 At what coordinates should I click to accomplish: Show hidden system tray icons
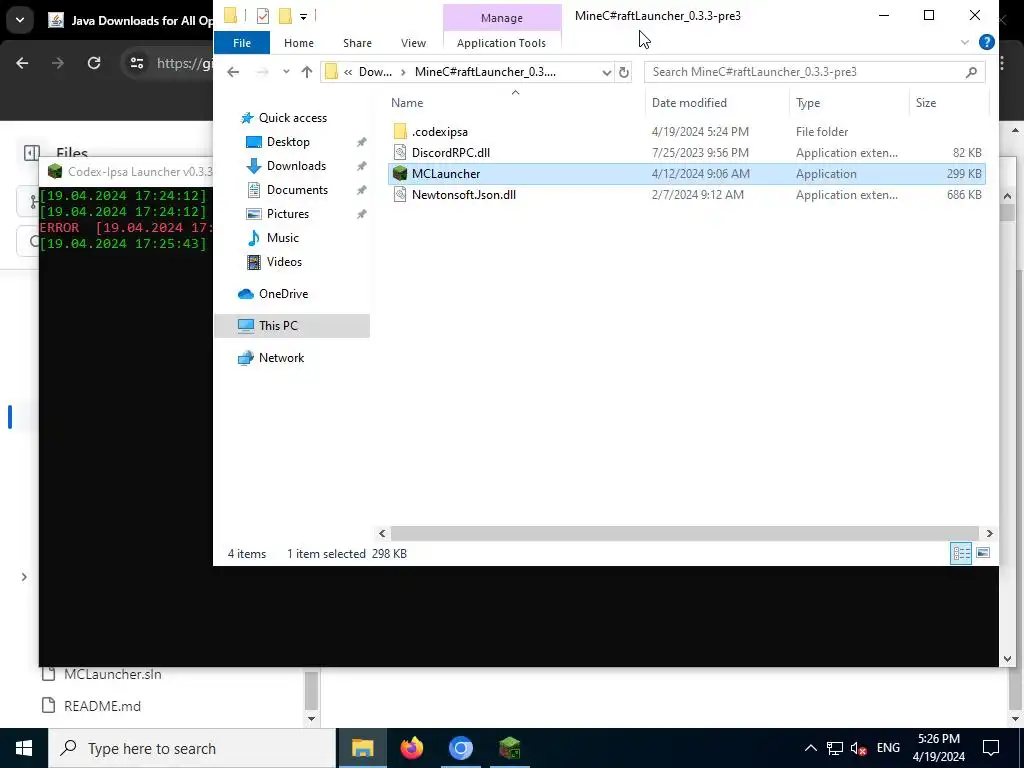(810, 748)
